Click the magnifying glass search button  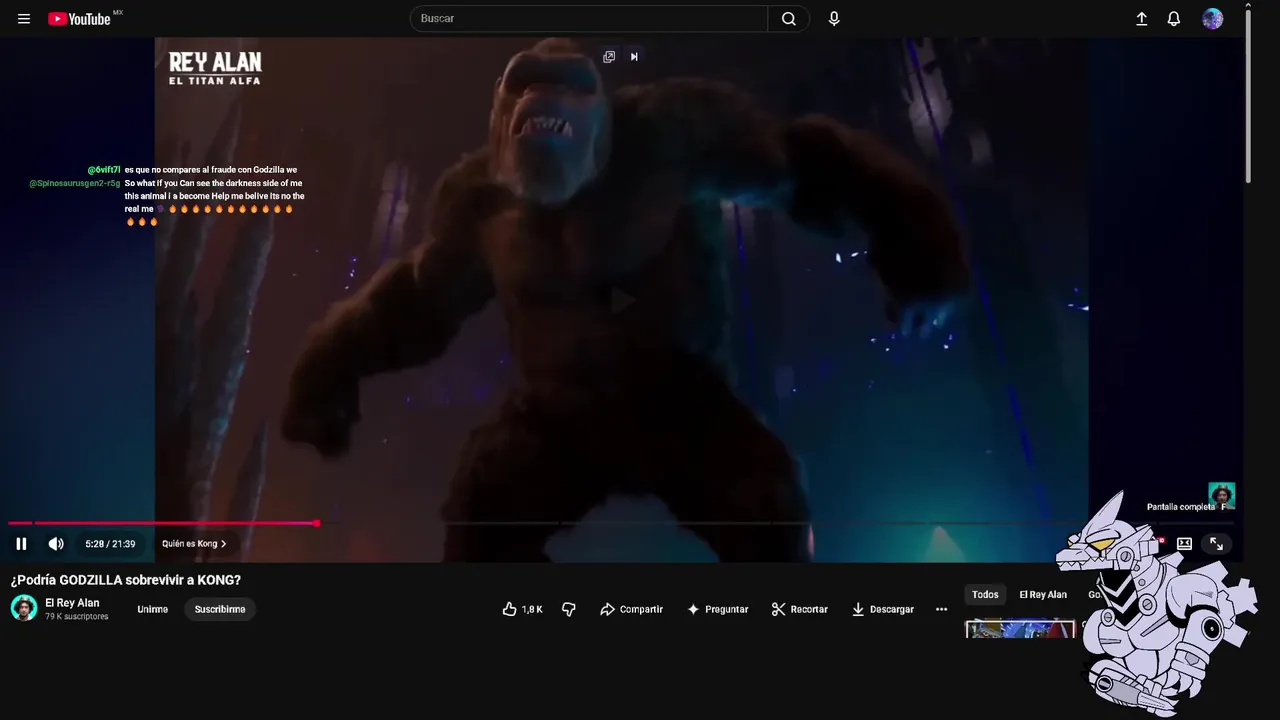[x=789, y=19]
